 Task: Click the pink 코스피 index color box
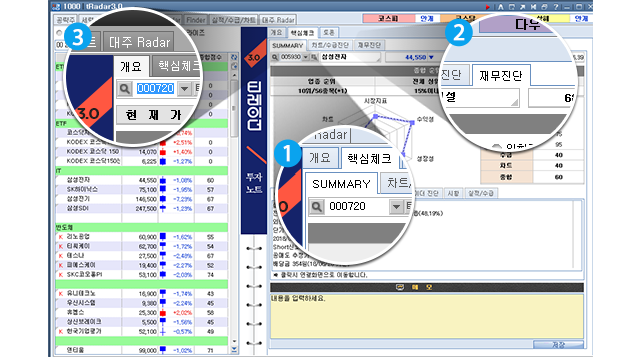pos(388,18)
